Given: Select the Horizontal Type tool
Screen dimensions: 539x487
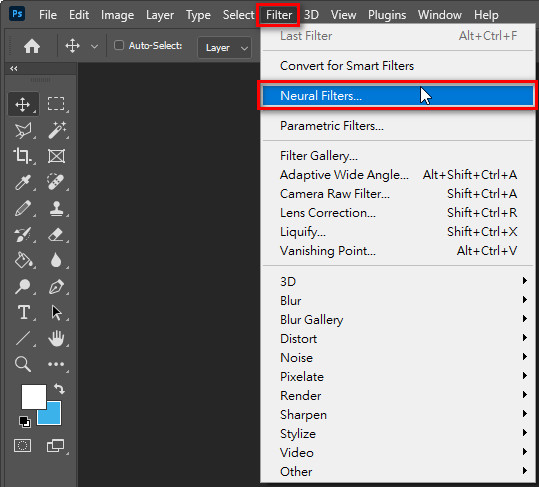Looking at the screenshot, I should coord(23,312).
